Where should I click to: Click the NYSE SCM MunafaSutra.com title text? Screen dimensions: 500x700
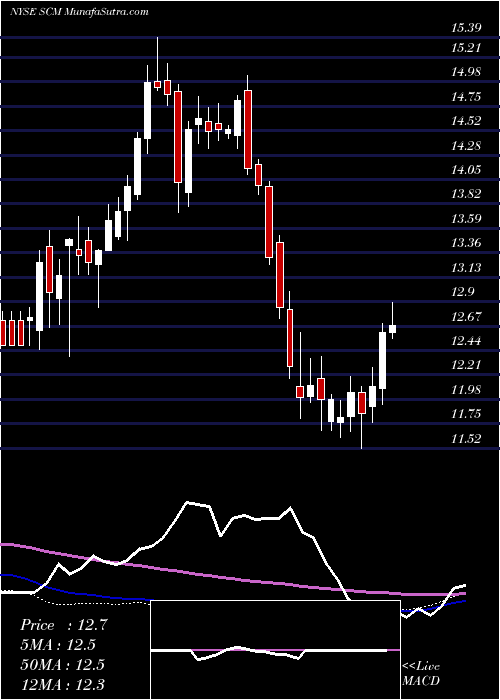79,12
